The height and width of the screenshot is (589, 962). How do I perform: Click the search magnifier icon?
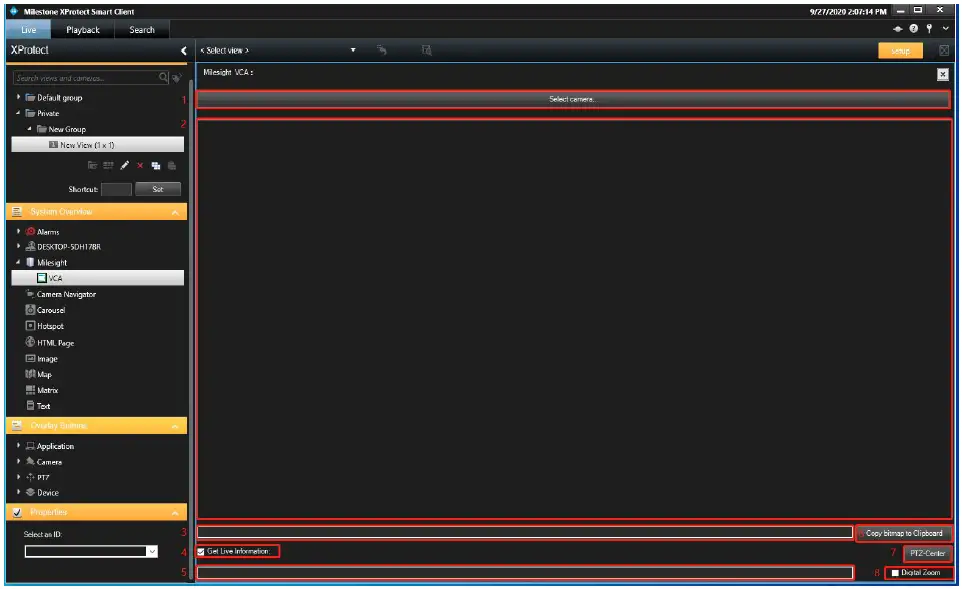click(163, 75)
